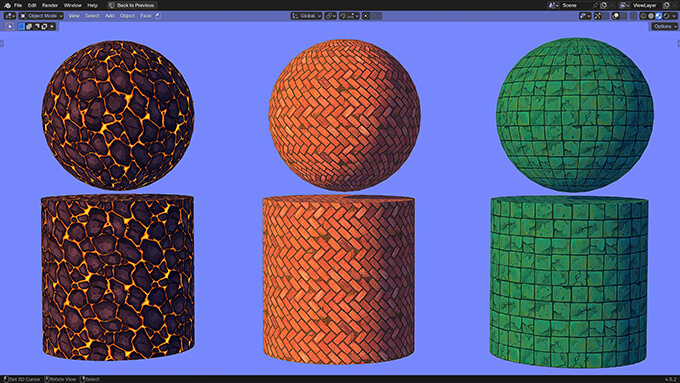Toggle viewport overlays on or off
680x383 pixels.
click(x=615, y=16)
